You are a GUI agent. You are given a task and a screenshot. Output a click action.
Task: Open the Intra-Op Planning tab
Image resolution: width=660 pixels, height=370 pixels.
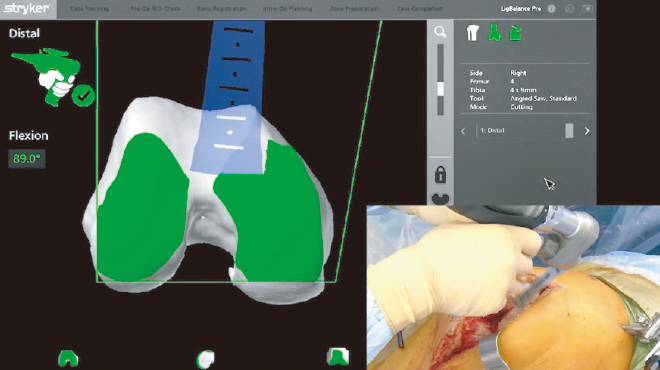(287, 9)
